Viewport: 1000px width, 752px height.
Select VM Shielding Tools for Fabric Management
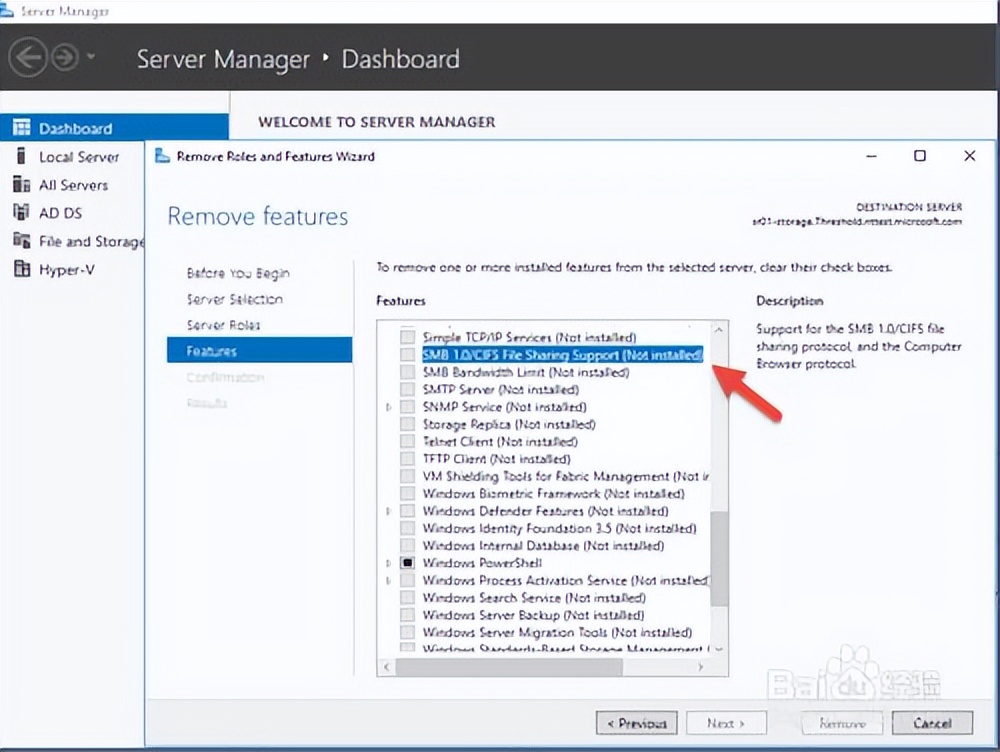click(x=565, y=476)
